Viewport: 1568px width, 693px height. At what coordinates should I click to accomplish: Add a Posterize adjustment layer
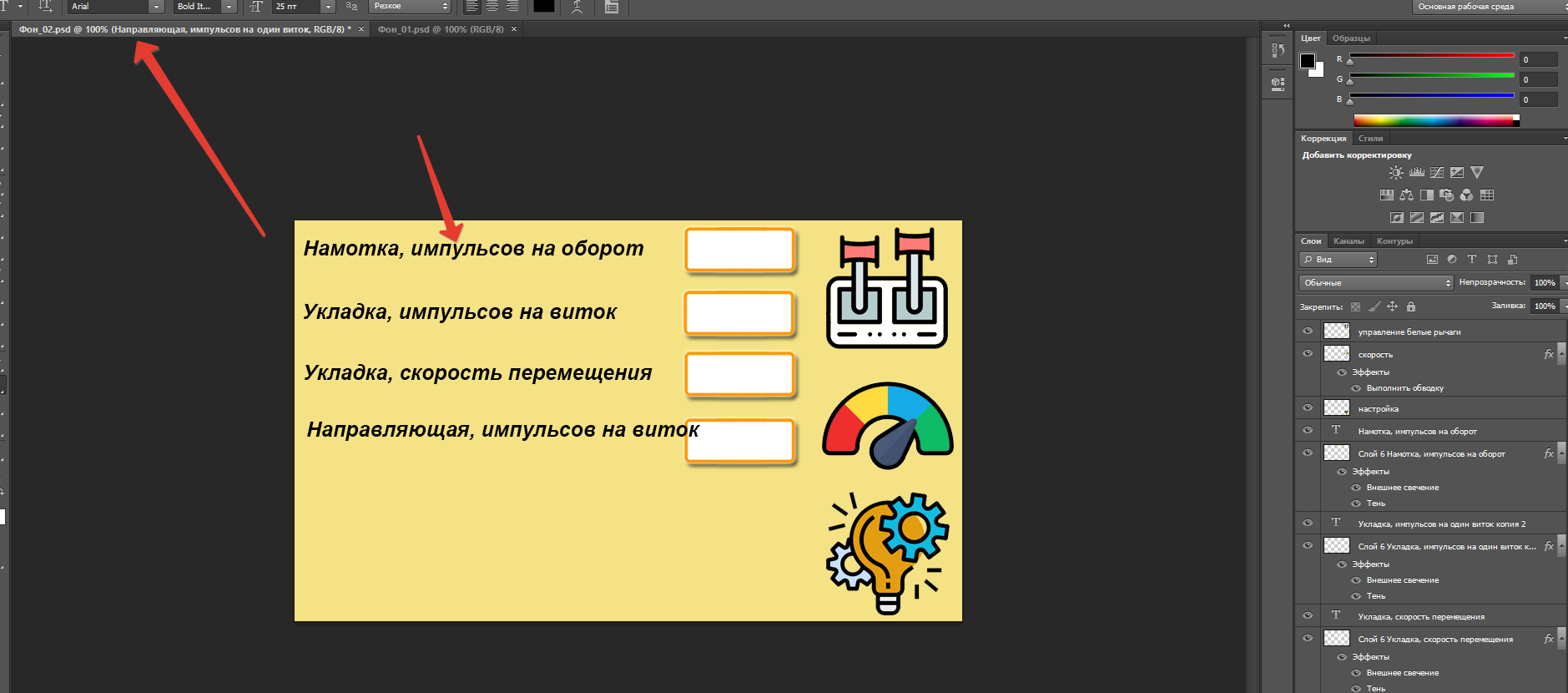pos(1417,218)
